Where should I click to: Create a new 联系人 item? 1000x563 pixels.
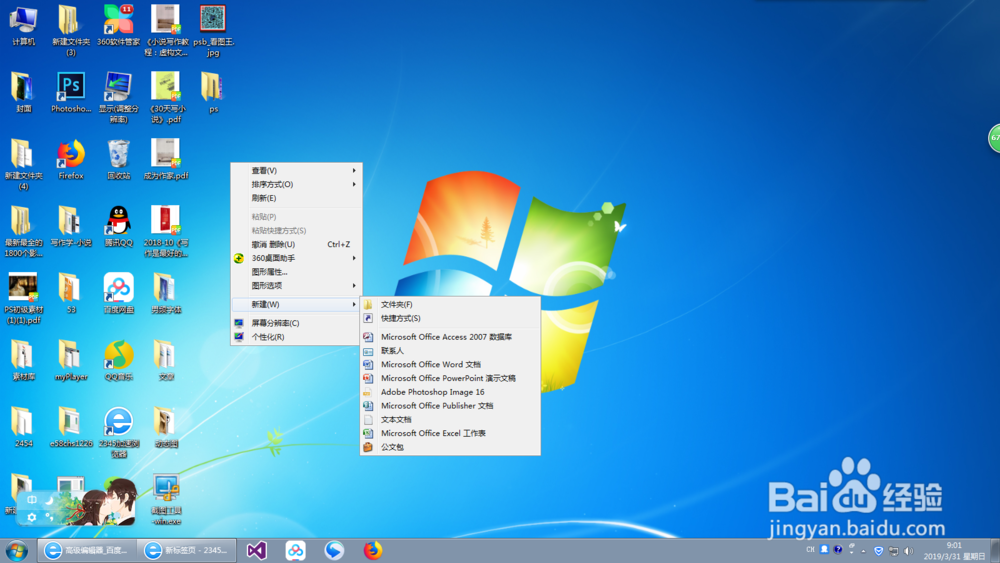coord(450,351)
